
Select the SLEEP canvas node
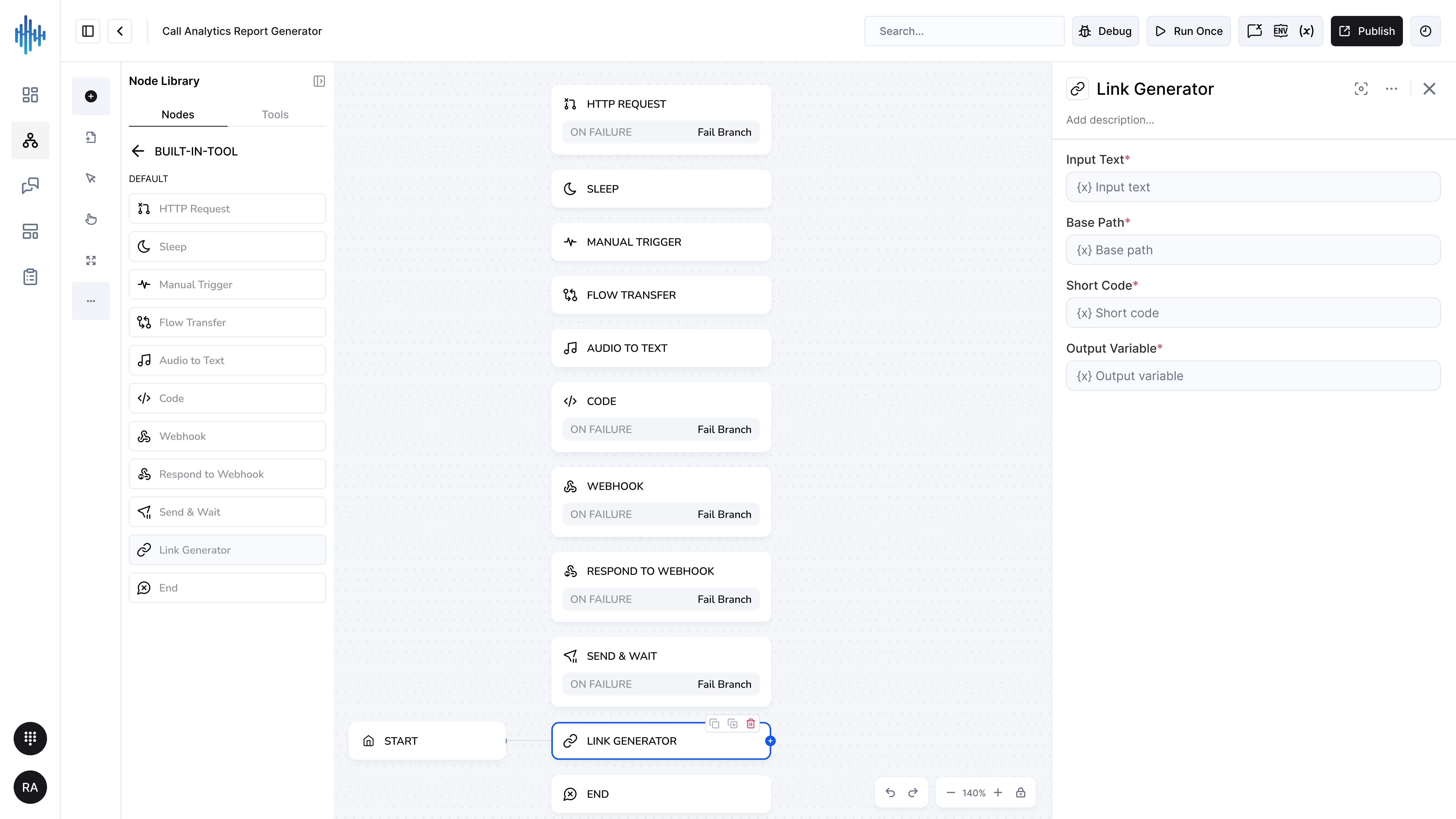click(x=661, y=189)
